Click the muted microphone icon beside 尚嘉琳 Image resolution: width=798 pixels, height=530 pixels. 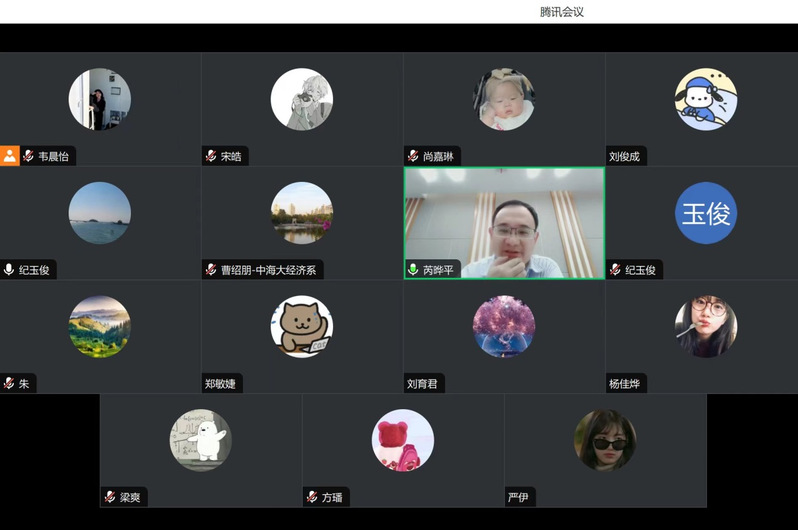pos(413,156)
